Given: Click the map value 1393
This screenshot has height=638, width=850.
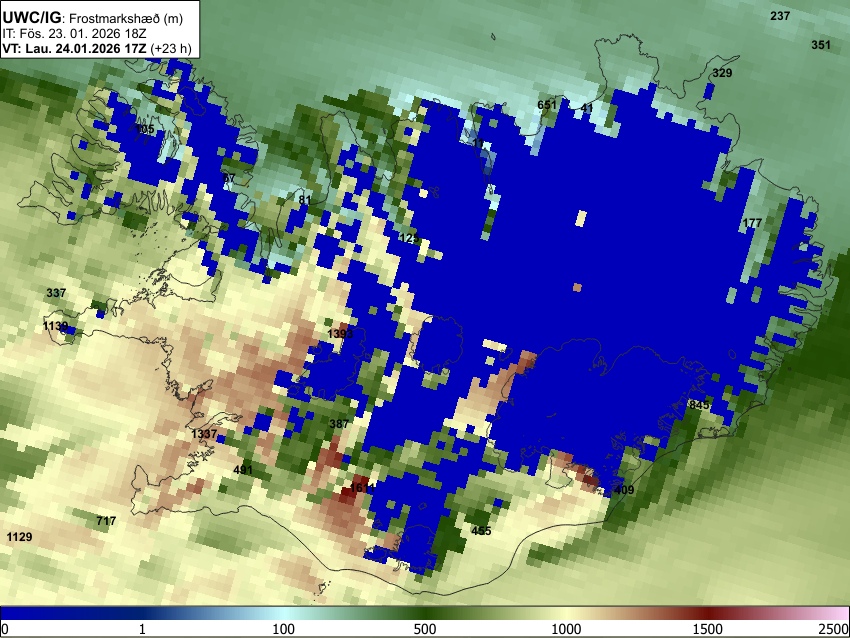Looking at the screenshot, I should pyautogui.click(x=340, y=333).
